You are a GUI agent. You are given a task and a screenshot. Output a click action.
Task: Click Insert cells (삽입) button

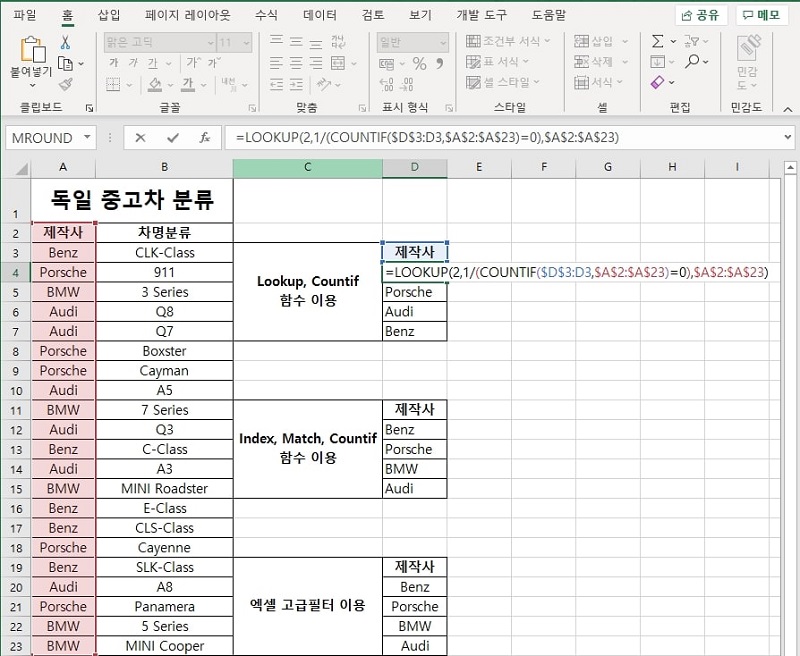click(x=601, y=41)
